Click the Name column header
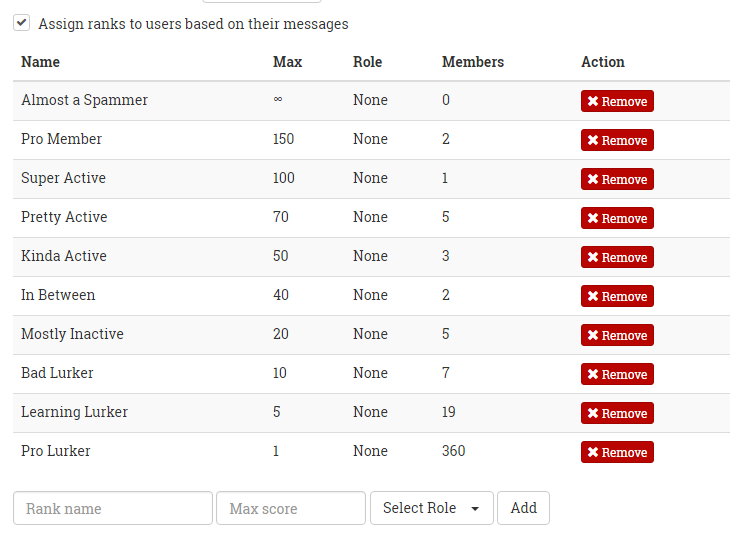 tap(40, 62)
